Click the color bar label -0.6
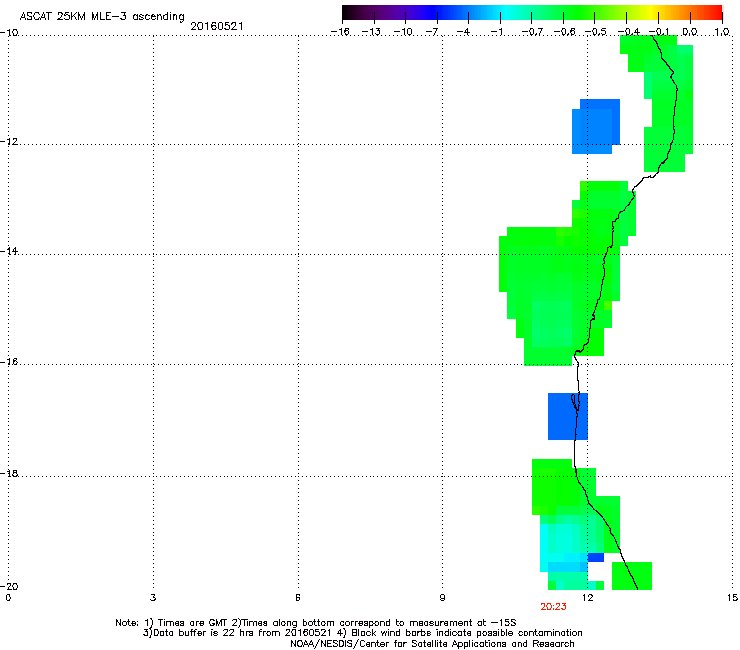The image size is (740, 650). coord(564,32)
